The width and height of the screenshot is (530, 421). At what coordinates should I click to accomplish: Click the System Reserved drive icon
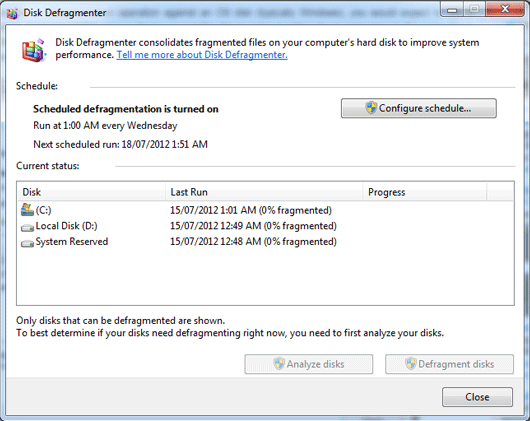[27, 244]
